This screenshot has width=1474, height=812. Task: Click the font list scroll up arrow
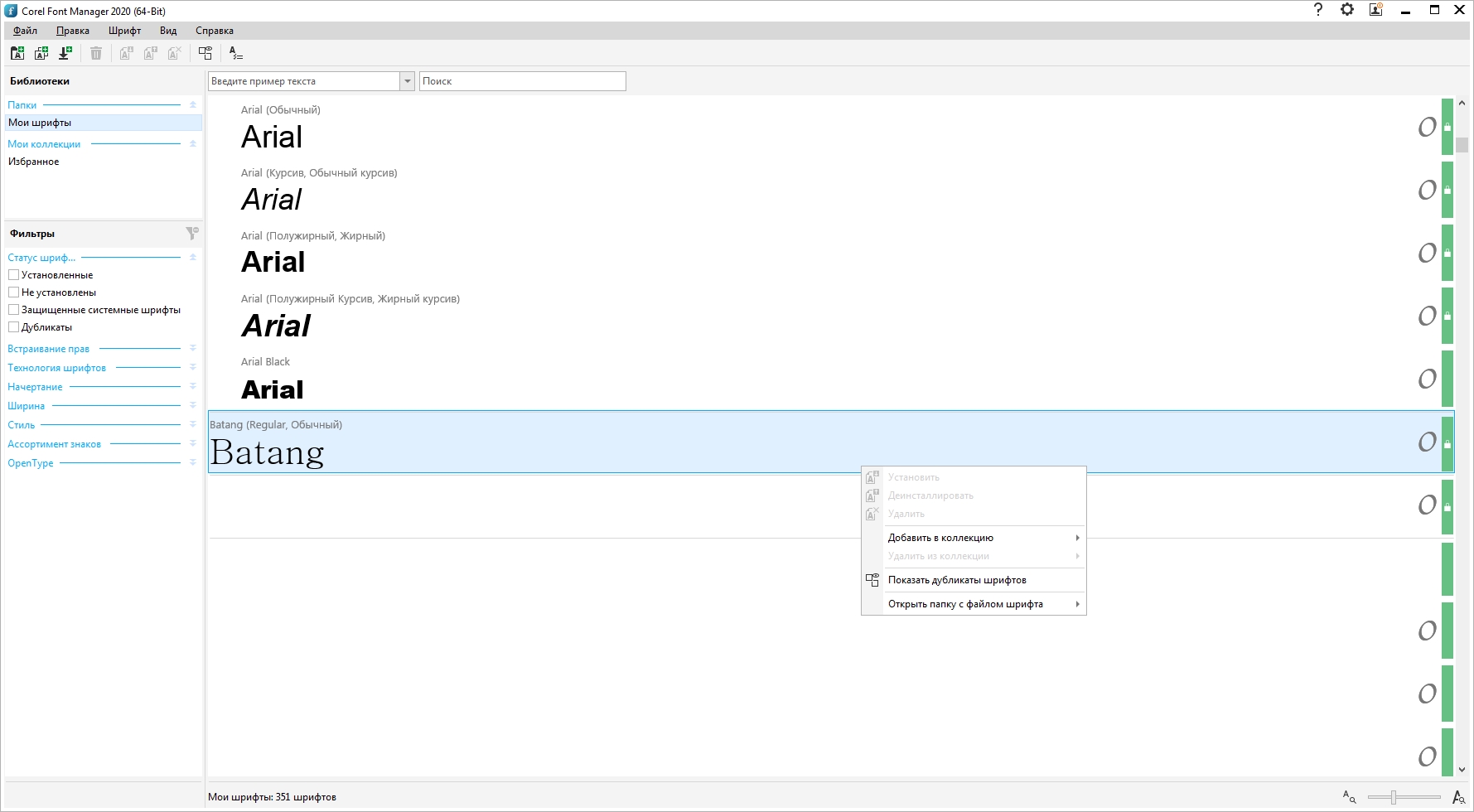point(1462,104)
